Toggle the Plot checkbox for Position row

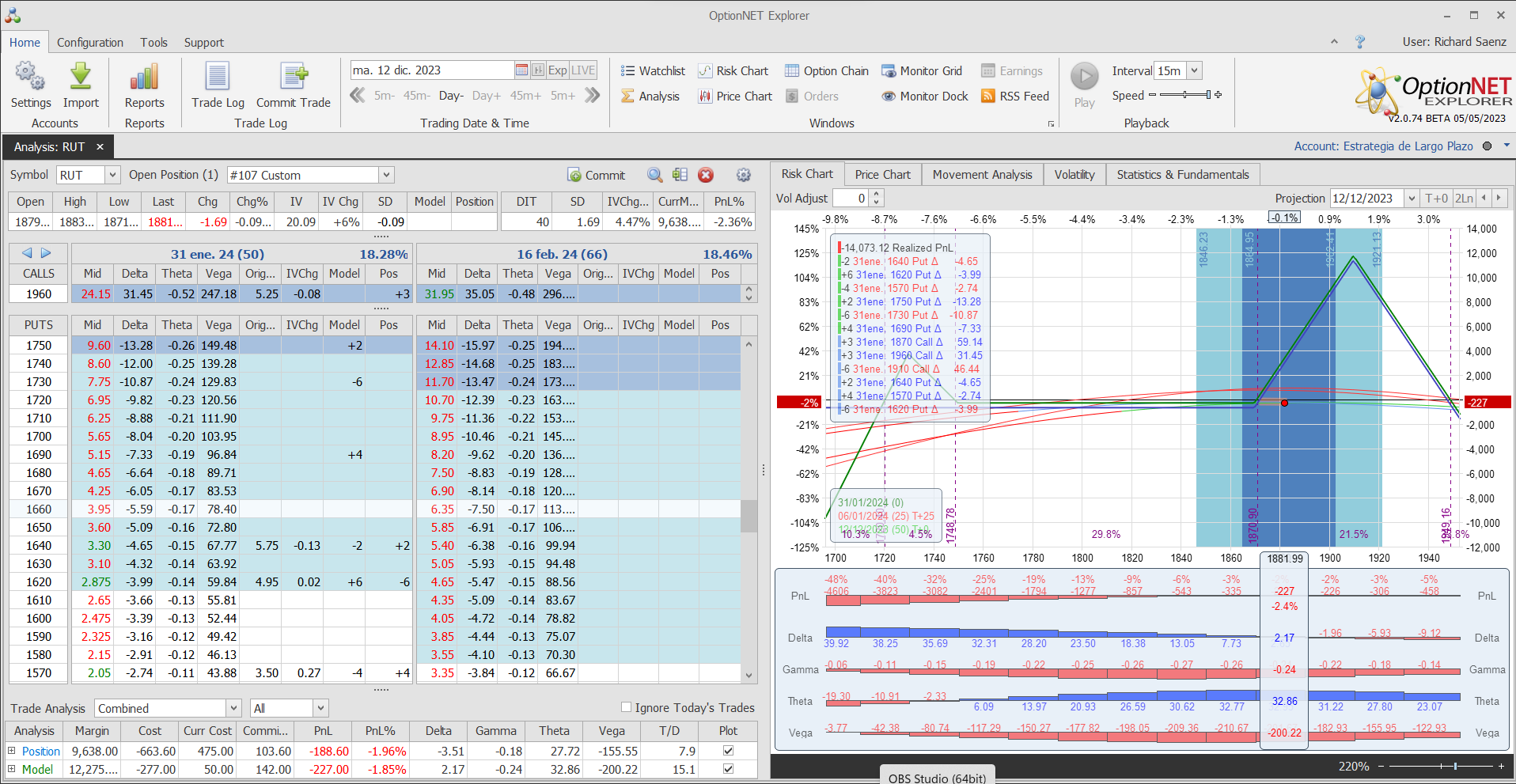click(x=728, y=751)
